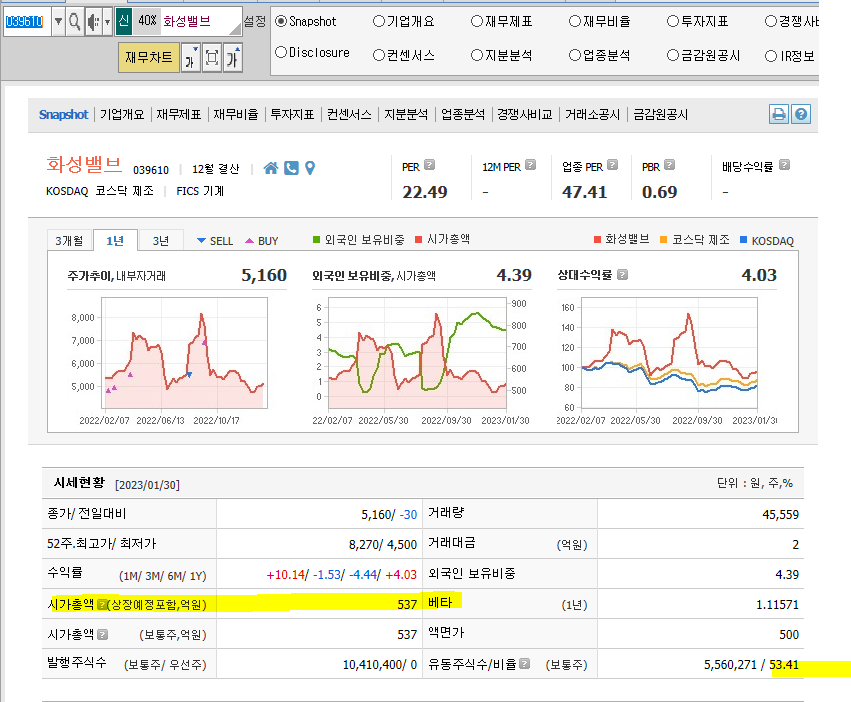Image resolution: width=851 pixels, height=702 pixels.
Task: Select the IR정보 radio button
Action: click(x=771, y=56)
